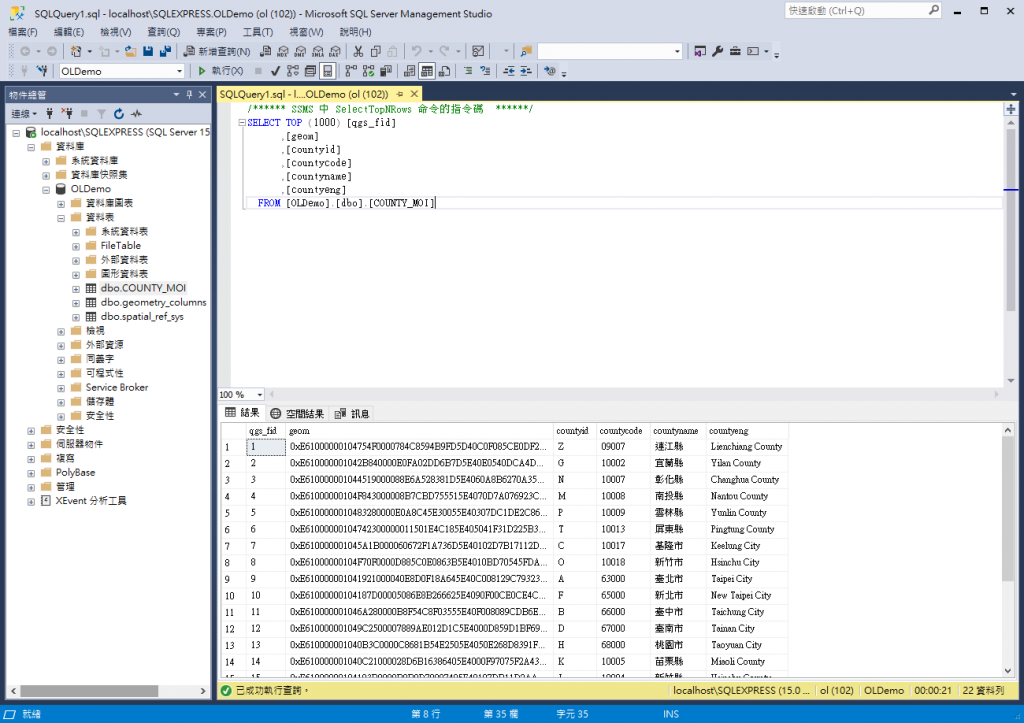The height and width of the screenshot is (723, 1024).
Task: Click the countyeng column header
Action: click(x=746, y=431)
